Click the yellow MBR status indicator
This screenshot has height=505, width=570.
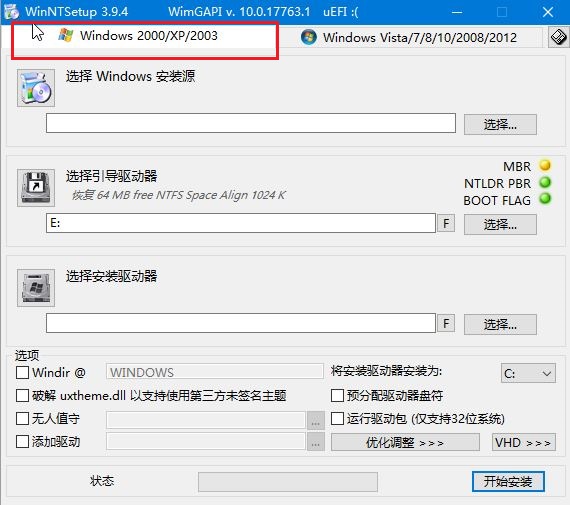pyautogui.click(x=545, y=165)
